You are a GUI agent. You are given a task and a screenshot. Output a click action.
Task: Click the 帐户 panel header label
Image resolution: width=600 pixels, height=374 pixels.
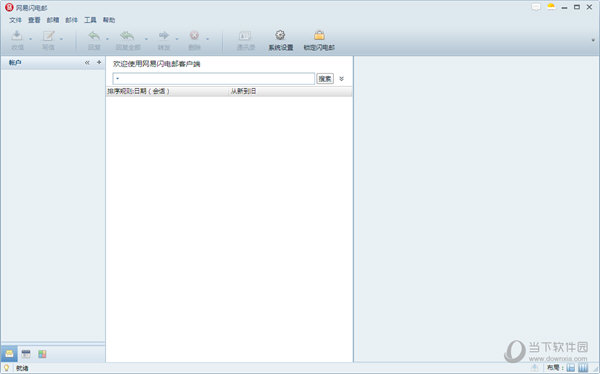(15, 62)
